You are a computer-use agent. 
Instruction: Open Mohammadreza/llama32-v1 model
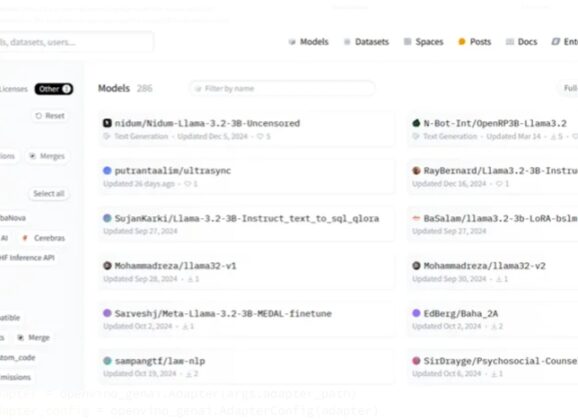coord(247,271)
